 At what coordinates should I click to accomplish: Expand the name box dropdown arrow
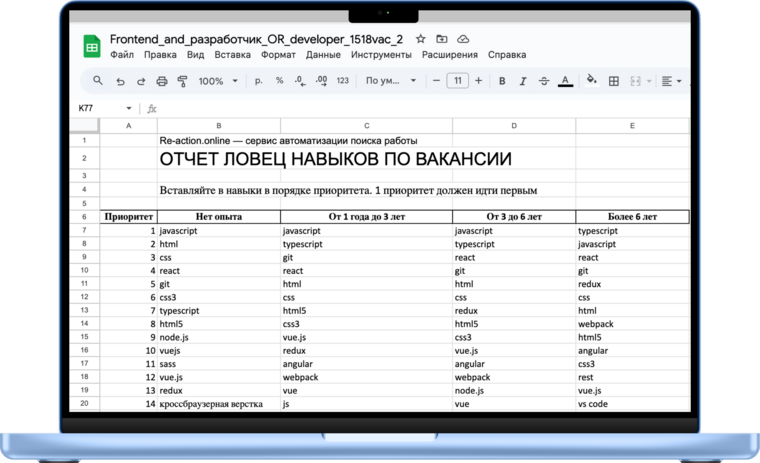(129, 108)
